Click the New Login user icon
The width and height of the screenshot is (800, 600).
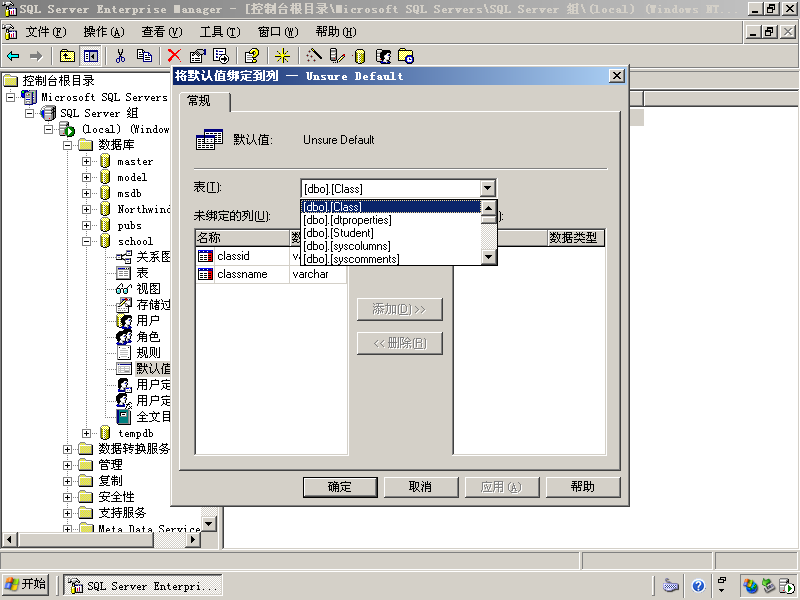[x=383, y=56]
